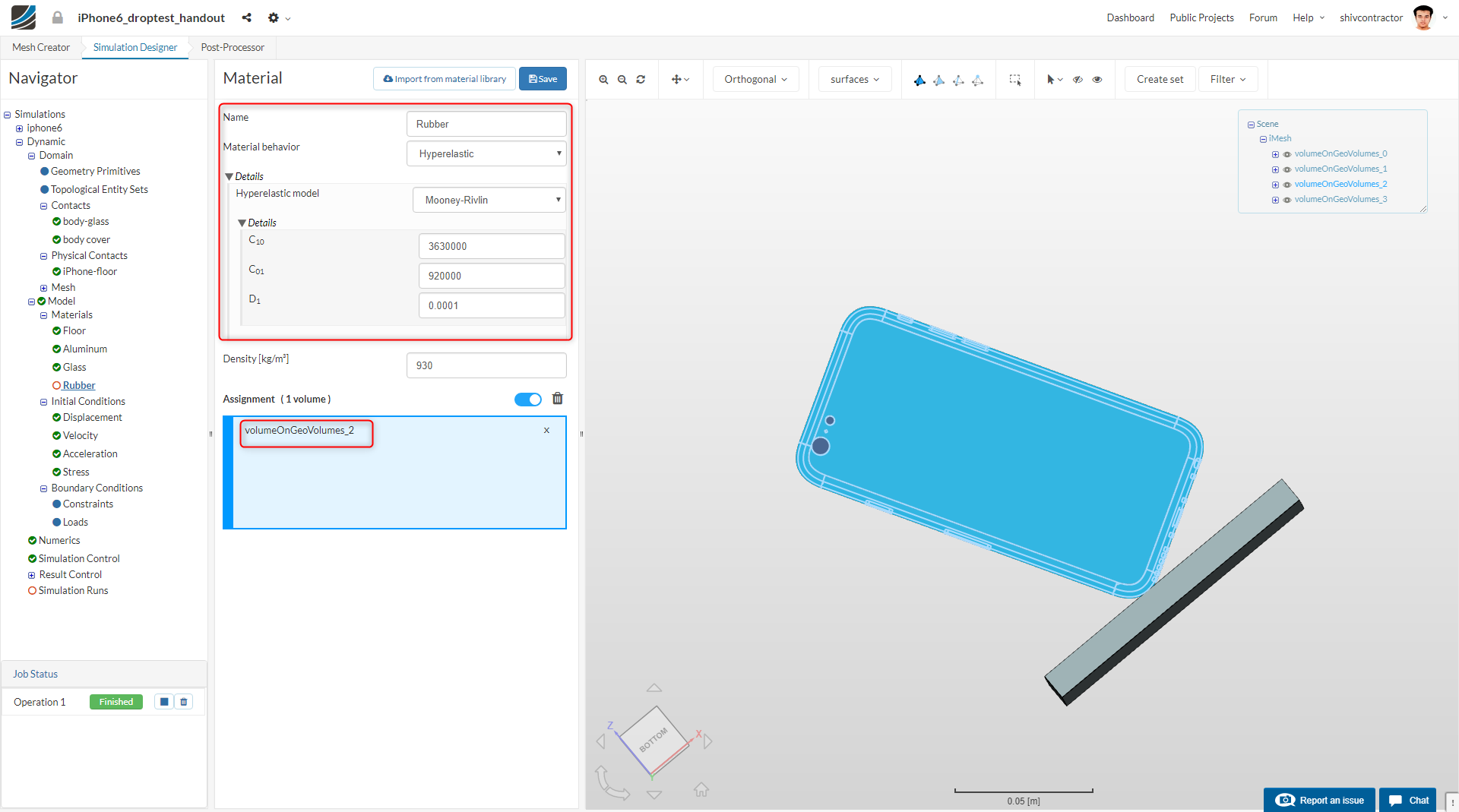Open the surfaces render mode dropdown
Image resolution: width=1459 pixels, height=812 pixels.
coord(855,80)
